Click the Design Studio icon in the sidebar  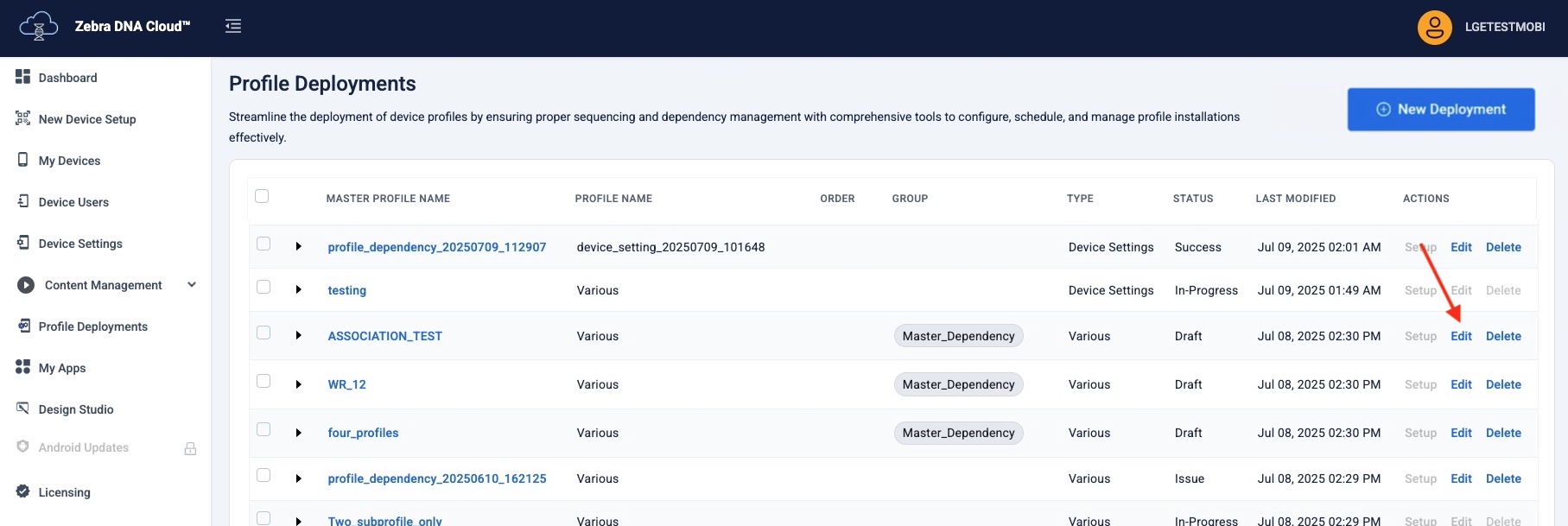(23, 409)
